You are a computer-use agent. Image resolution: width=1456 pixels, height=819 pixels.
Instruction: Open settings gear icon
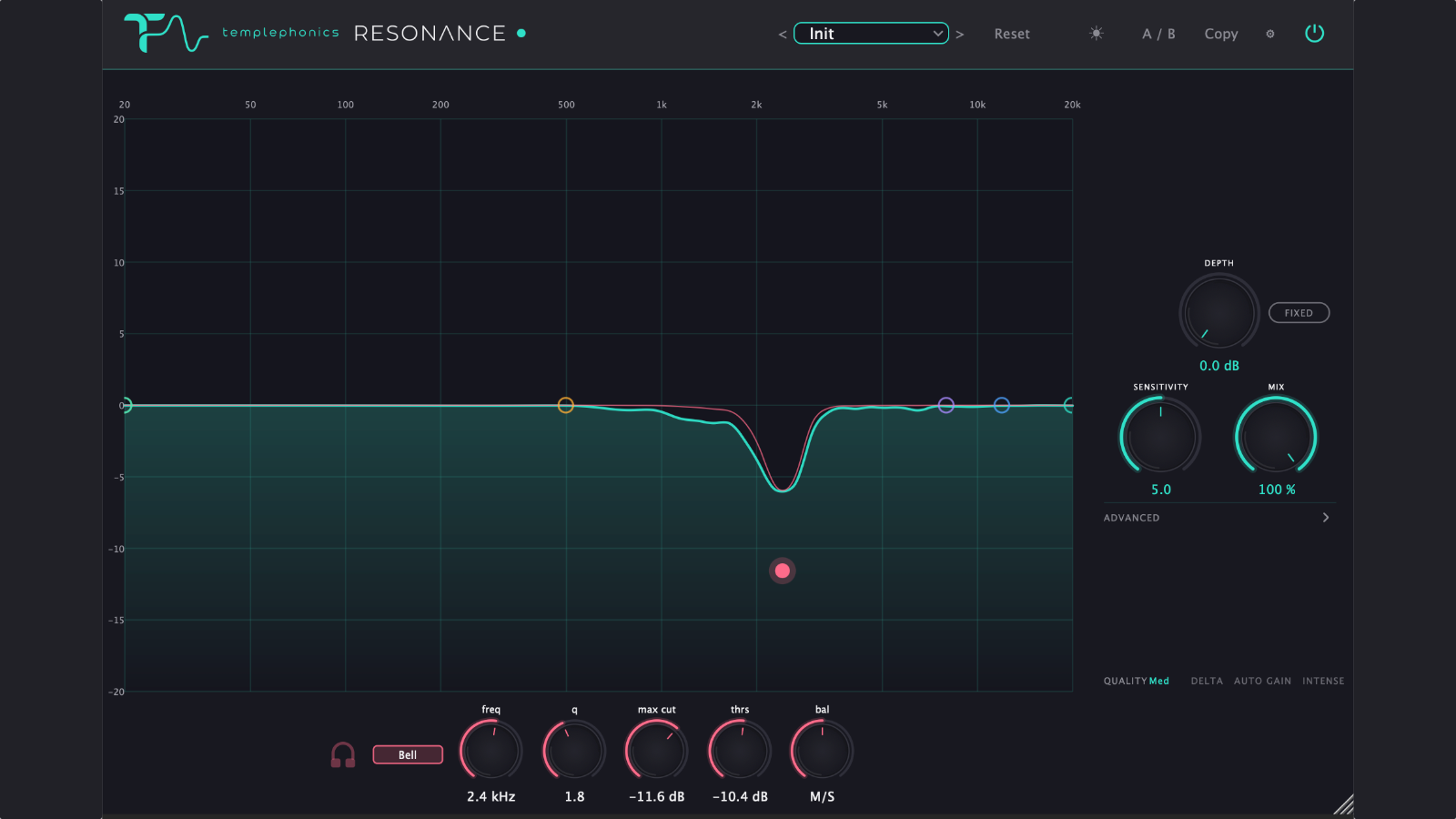tap(1270, 34)
